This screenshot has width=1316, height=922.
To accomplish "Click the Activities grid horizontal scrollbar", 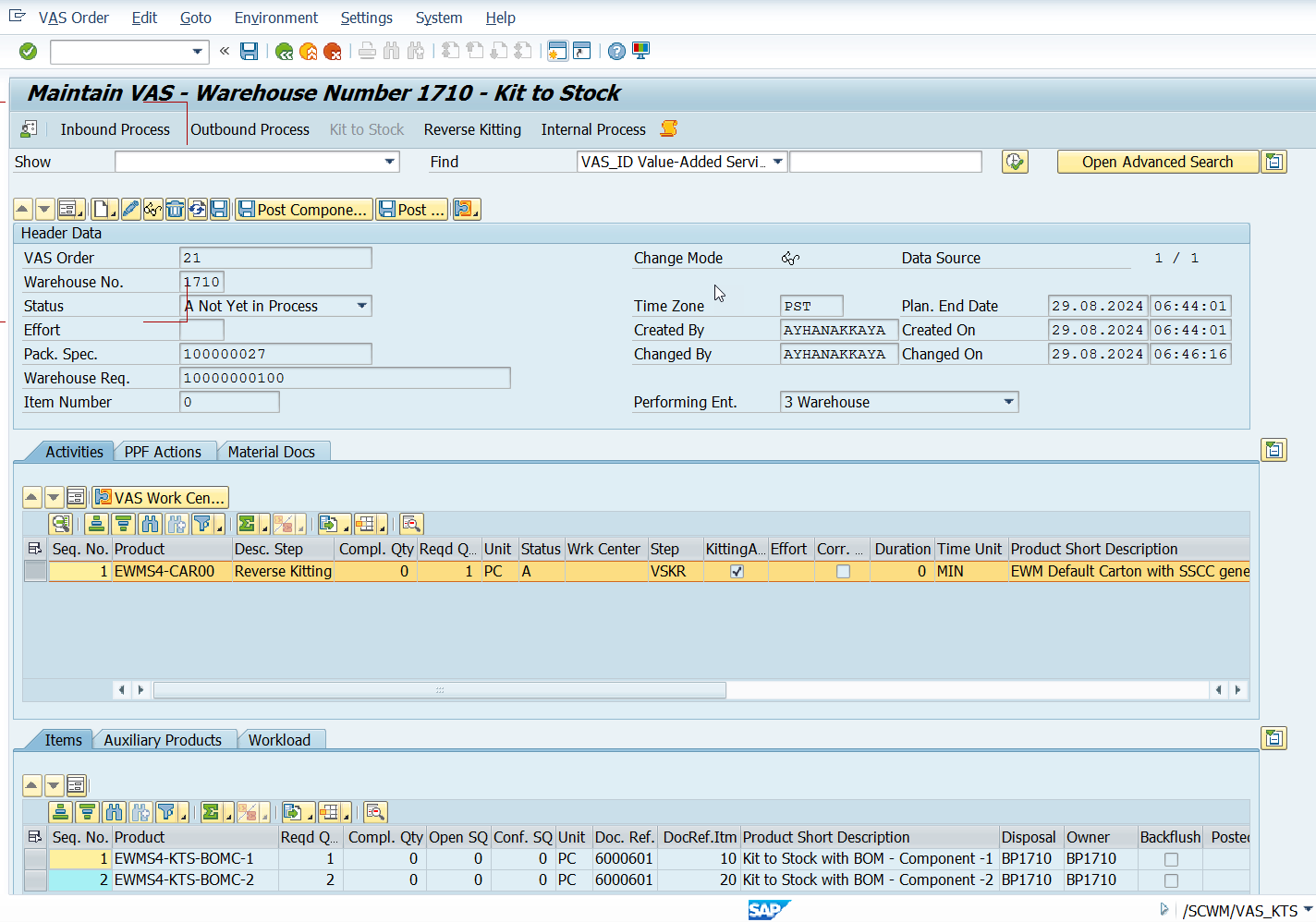I will click(440, 690).
